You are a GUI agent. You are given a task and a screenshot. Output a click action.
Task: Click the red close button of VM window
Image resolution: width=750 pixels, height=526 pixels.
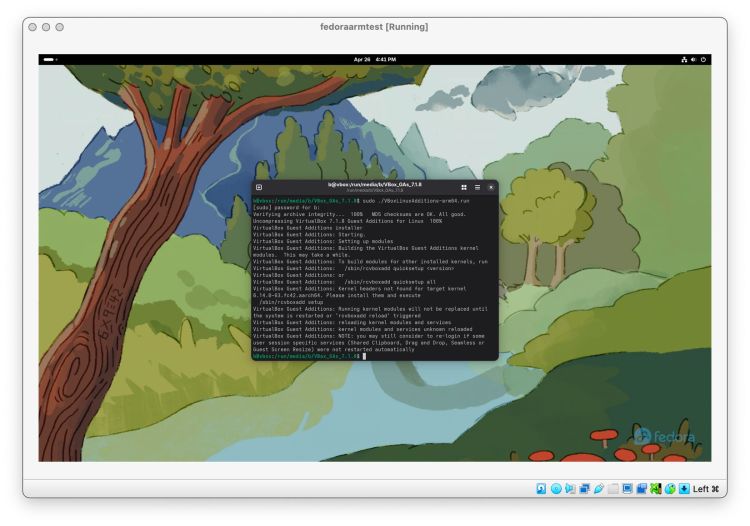[x=33, y=27]
